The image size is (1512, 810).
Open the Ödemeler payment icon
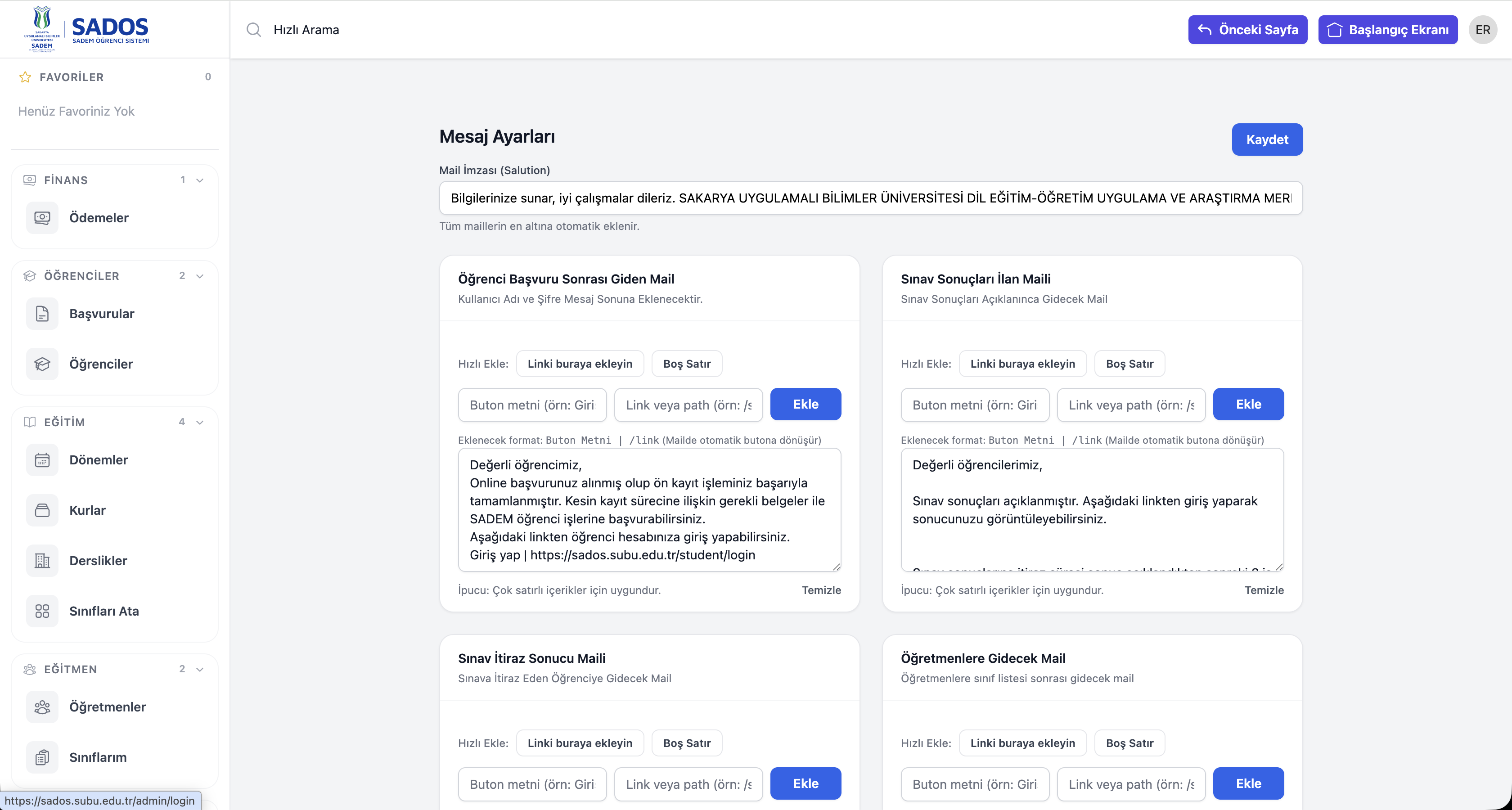(42, 218)
